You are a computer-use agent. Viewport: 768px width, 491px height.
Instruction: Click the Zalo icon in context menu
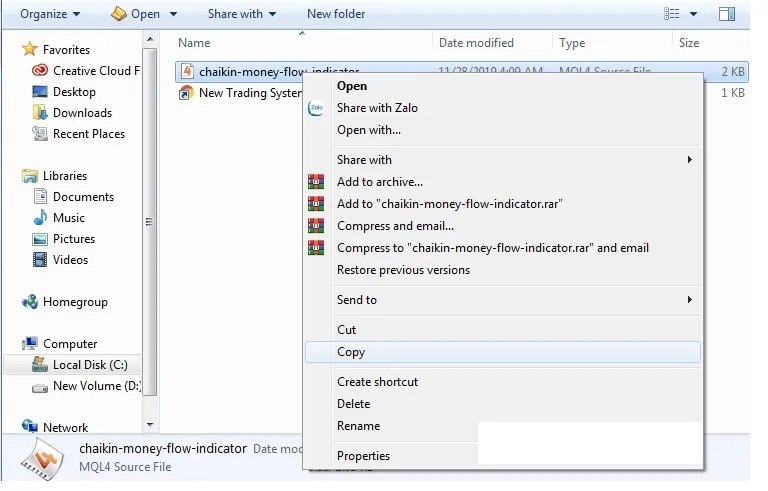click(x=316, y=107)
